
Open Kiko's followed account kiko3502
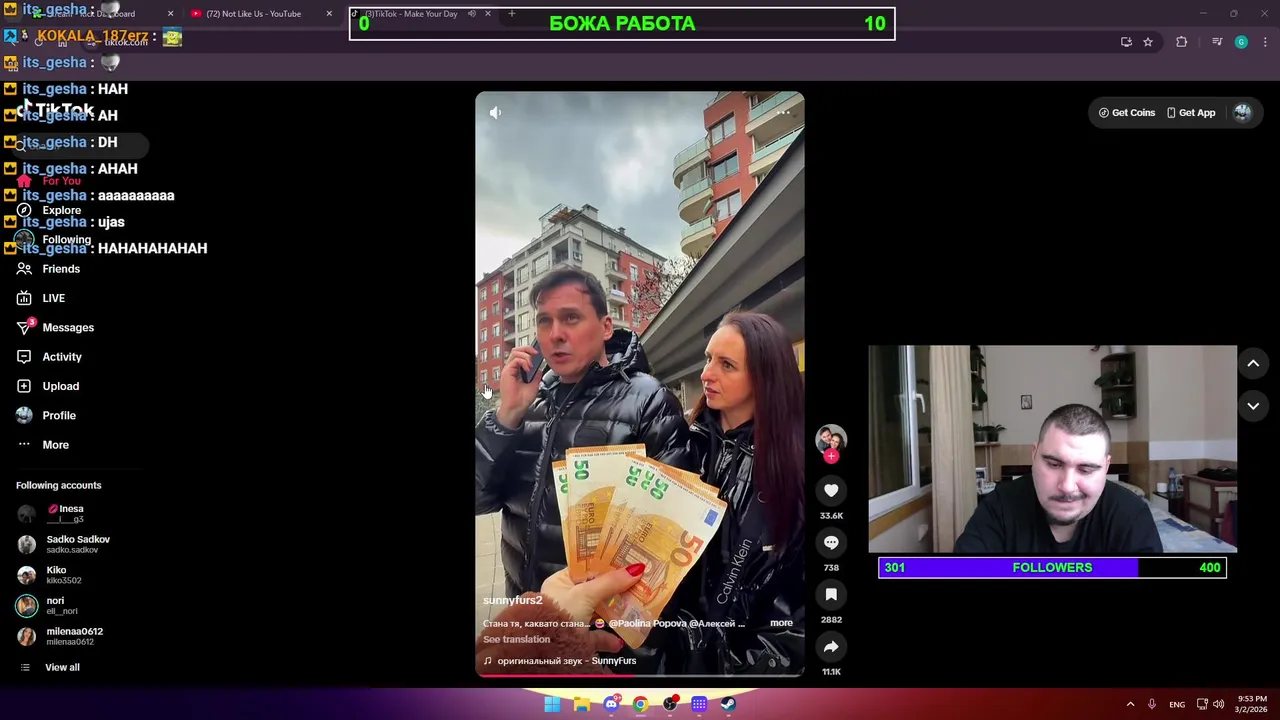click(x=65, y=575)
